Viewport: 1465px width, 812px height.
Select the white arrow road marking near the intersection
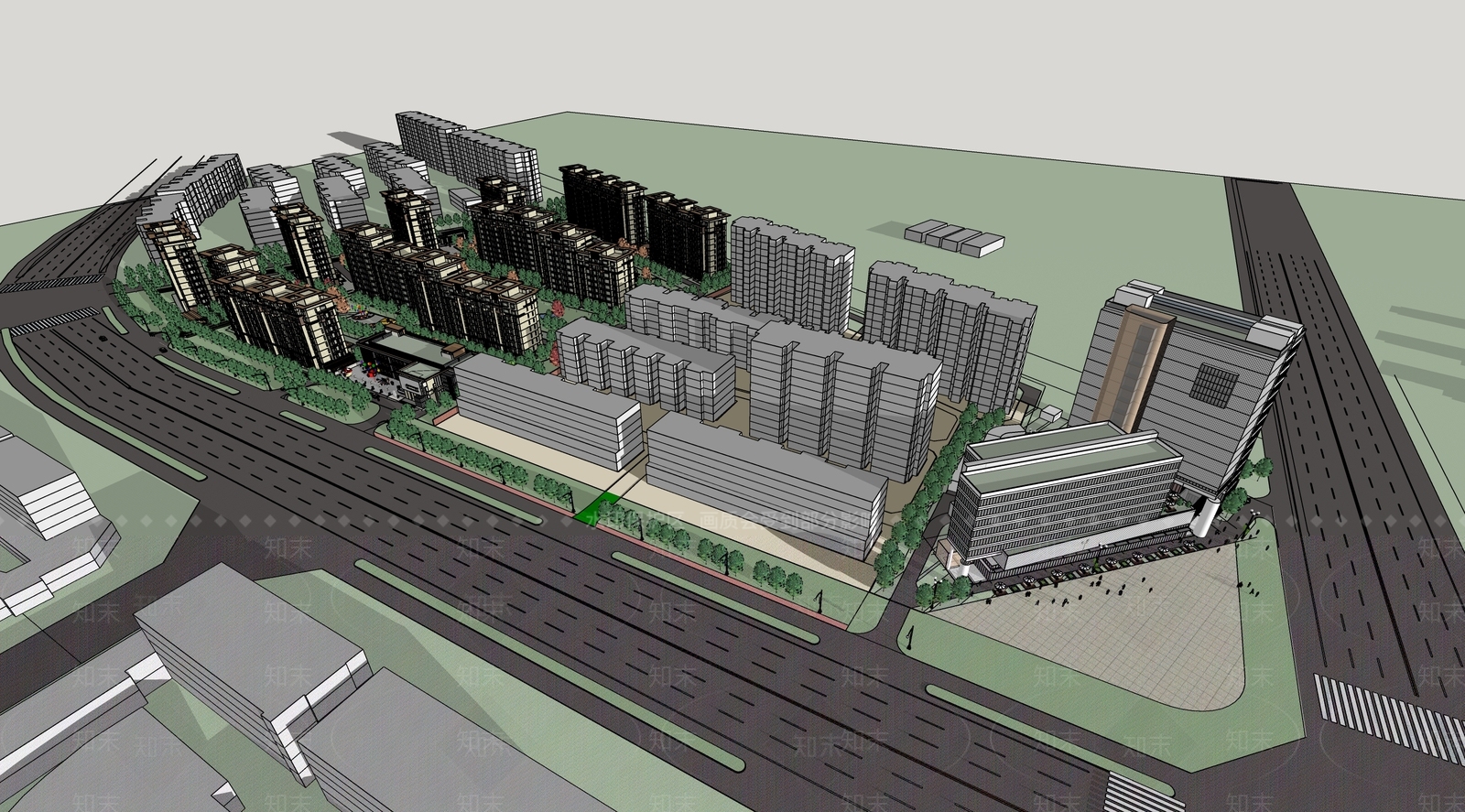[910, 636]
